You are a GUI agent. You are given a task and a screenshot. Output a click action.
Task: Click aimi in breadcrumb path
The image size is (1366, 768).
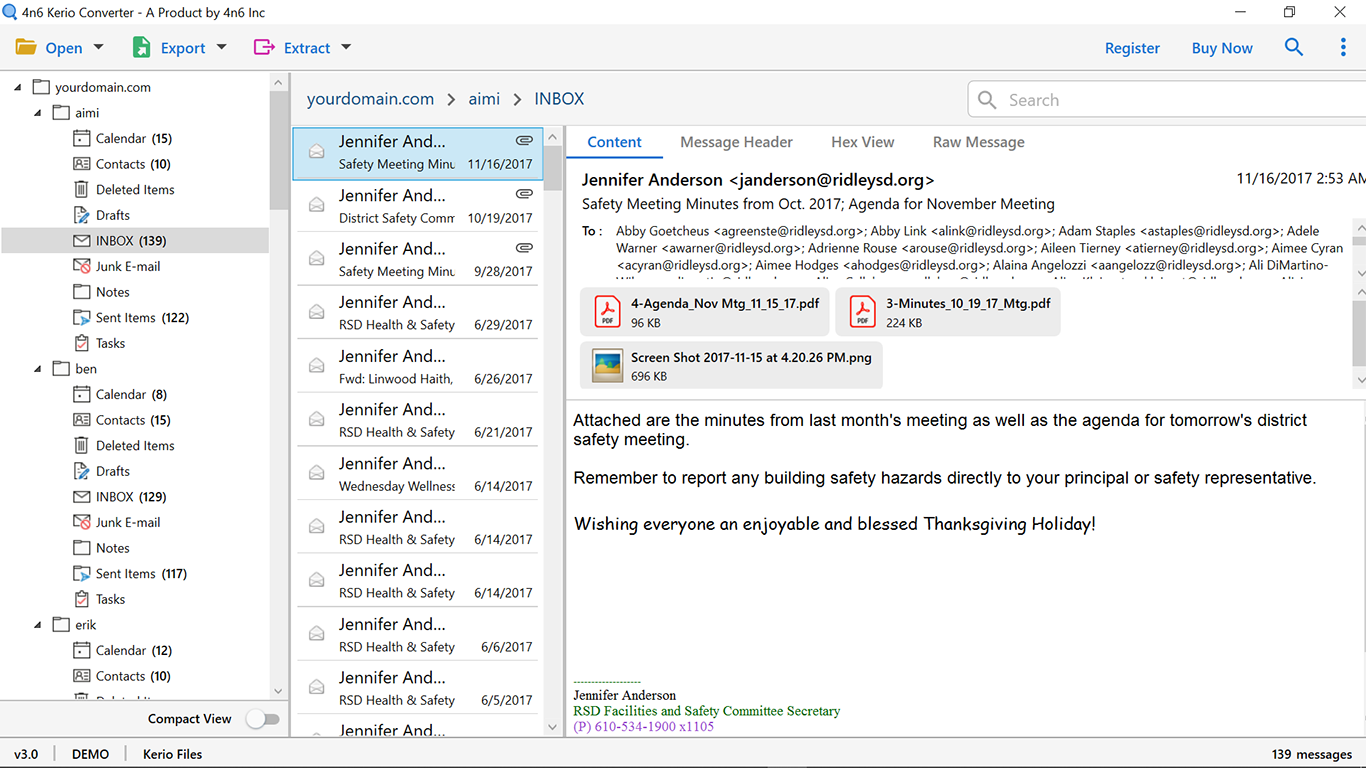(x=484, y=99)
